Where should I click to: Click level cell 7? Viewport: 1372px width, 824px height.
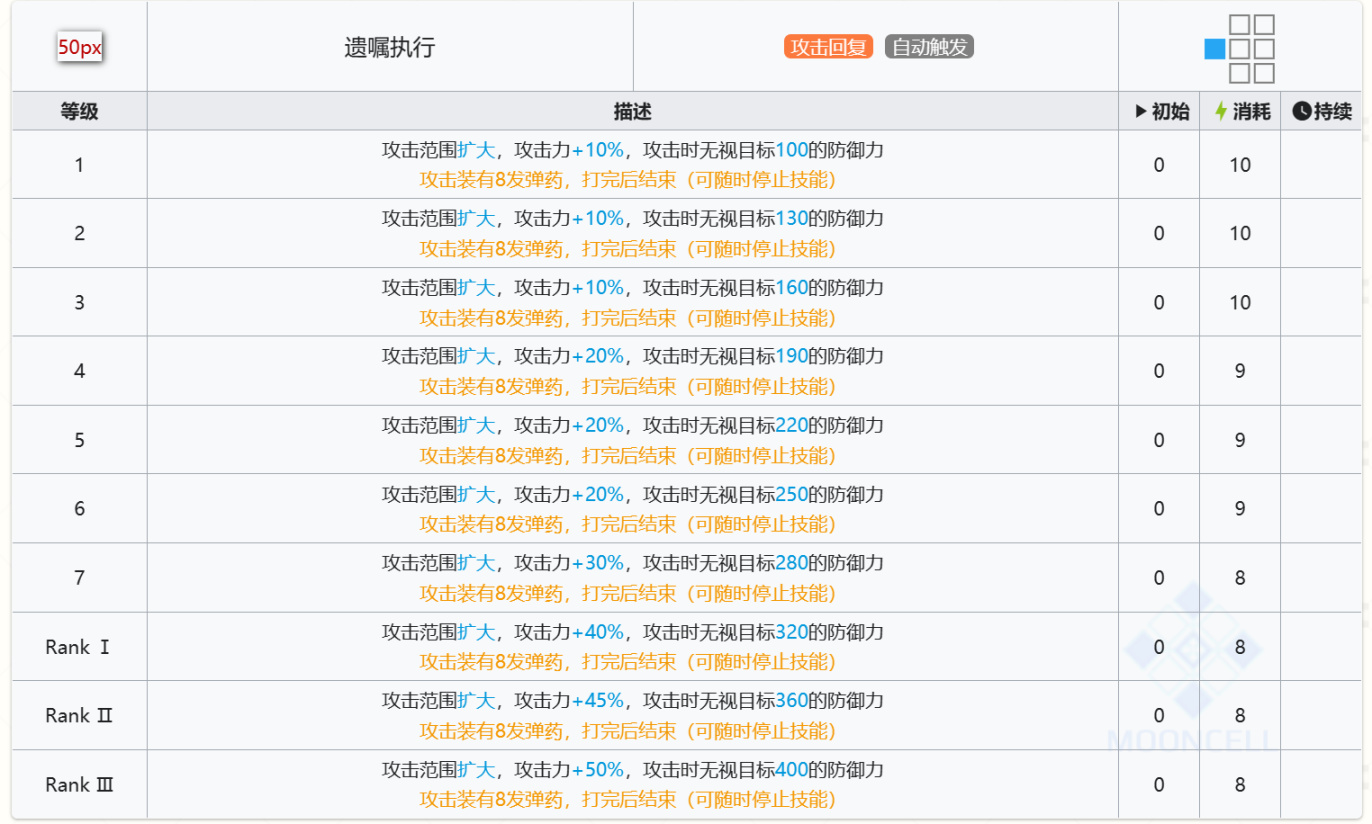pyautogui.click(x=79, y=578)
